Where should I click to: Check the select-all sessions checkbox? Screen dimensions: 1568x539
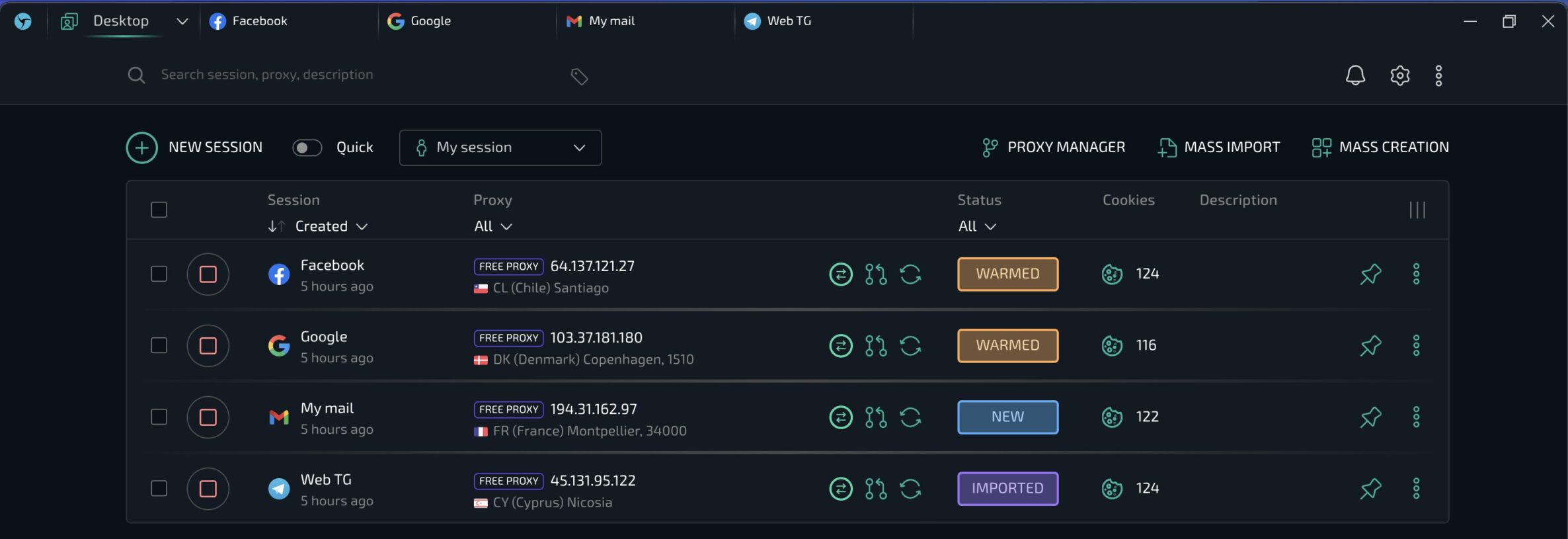[x=159, y=210]
